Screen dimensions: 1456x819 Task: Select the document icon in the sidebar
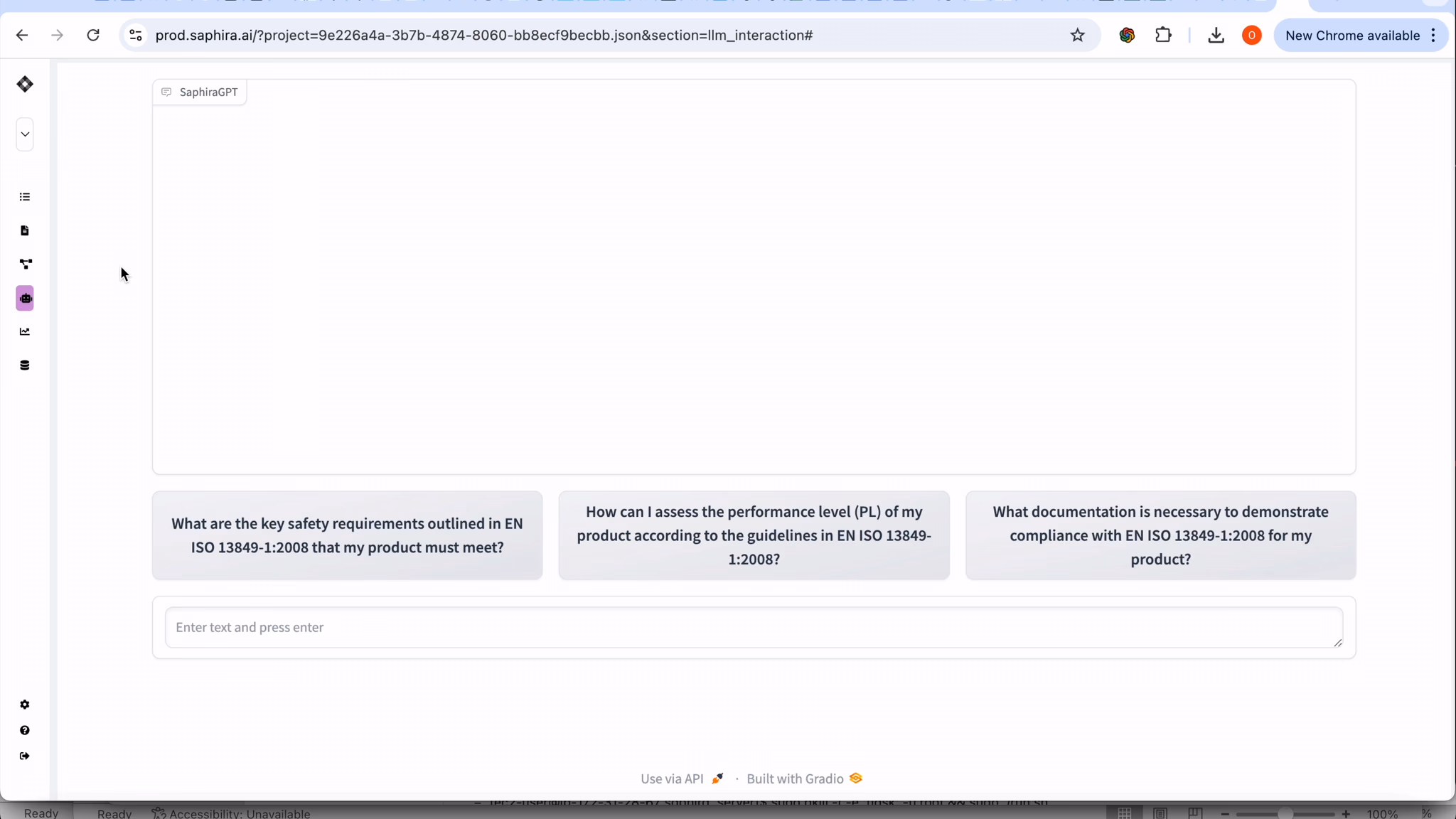tap(25, 230)
